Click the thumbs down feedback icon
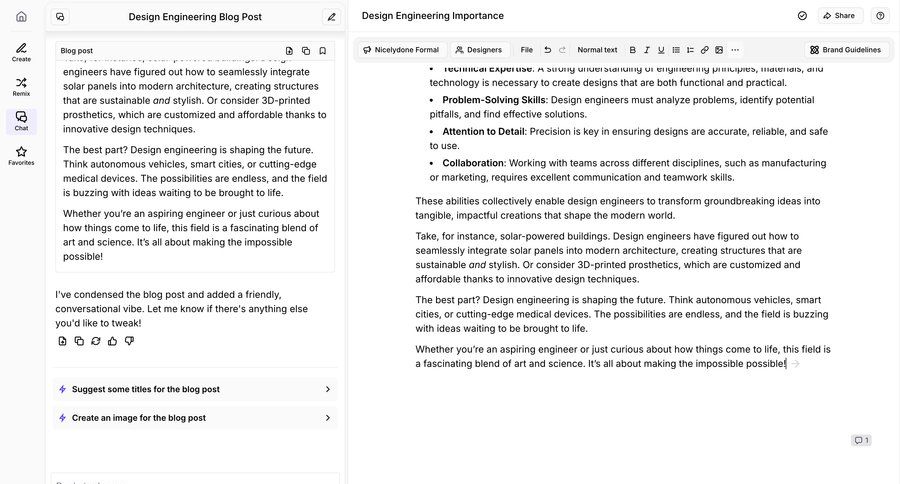 point(129,341)
